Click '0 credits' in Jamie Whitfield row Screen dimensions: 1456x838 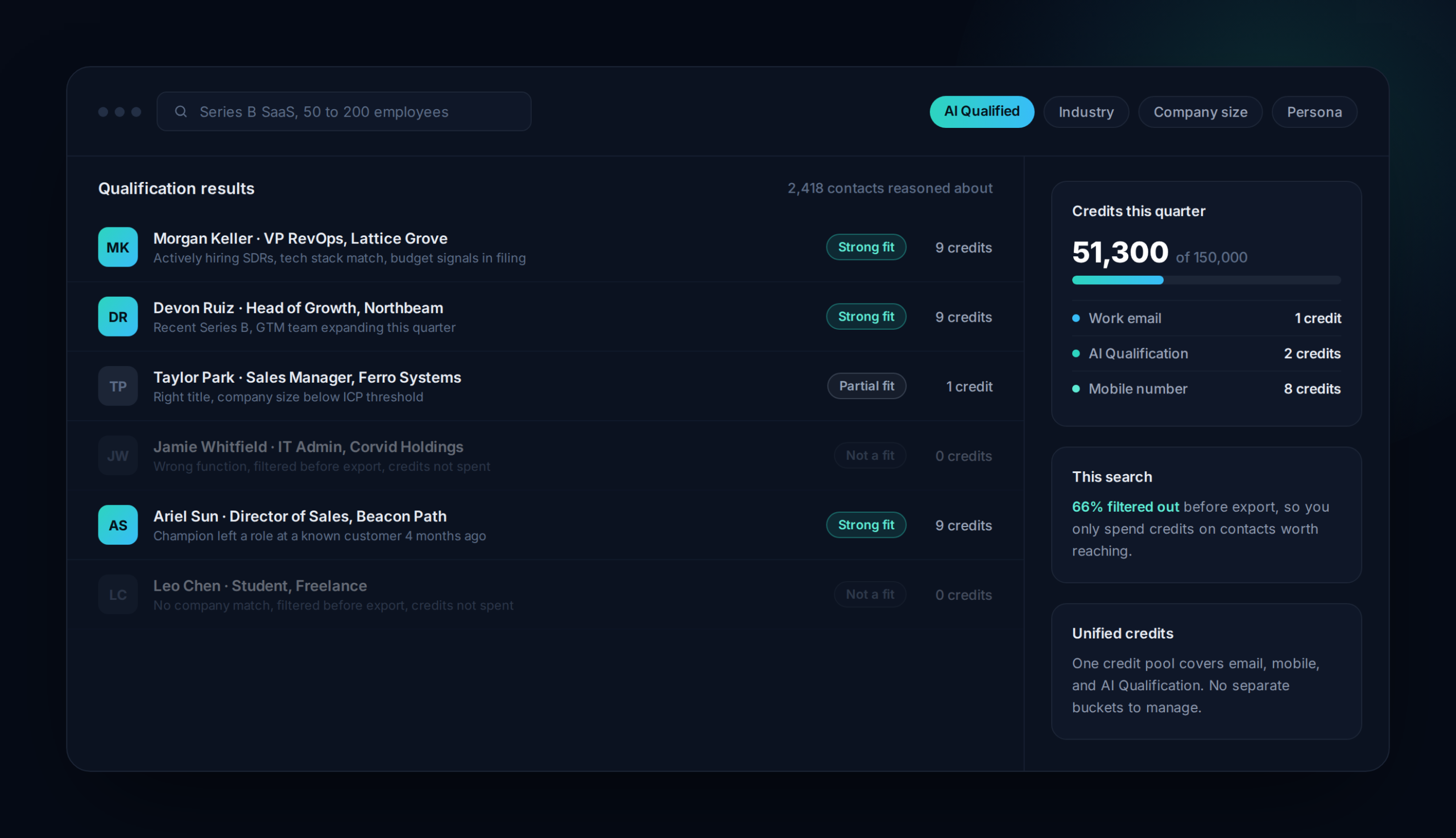[x=963, y=456]
